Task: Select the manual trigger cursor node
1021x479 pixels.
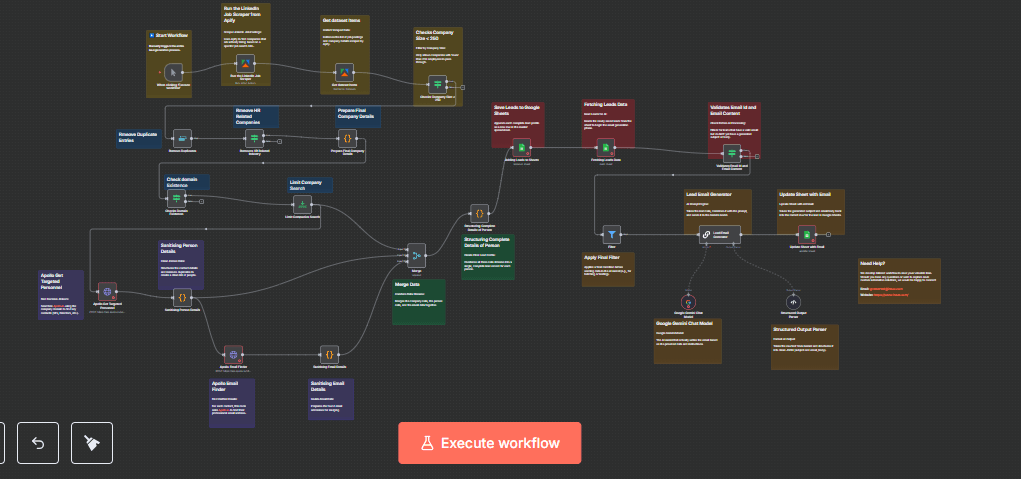Action: coord(173,72)
